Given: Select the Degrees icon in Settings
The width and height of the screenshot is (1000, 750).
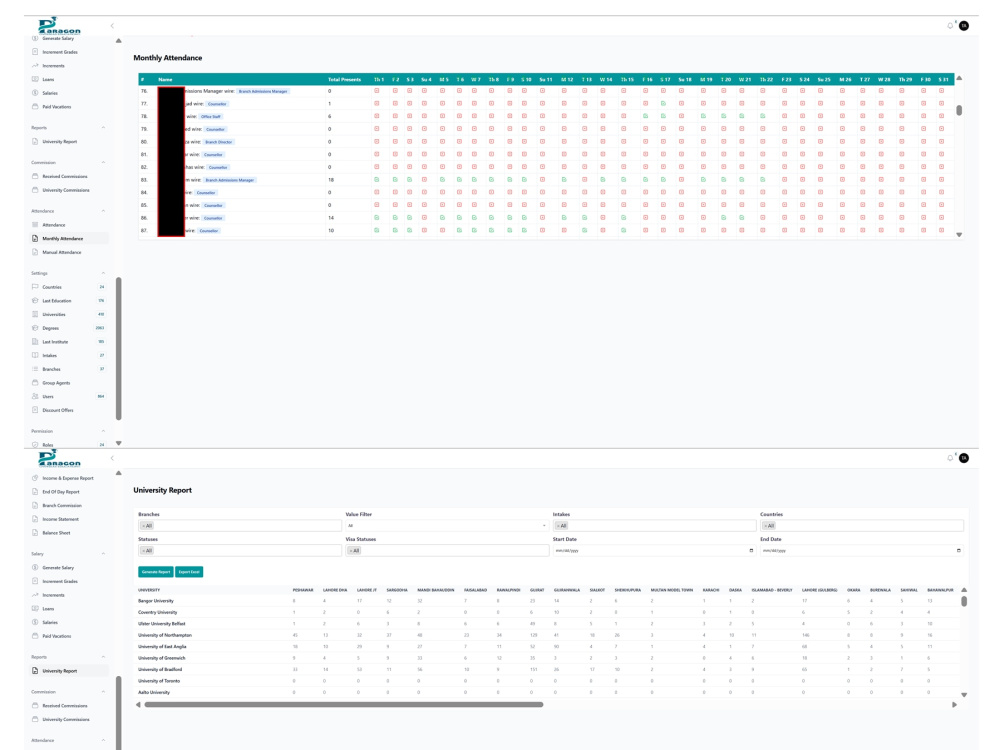Looking at the screenshot, I should click(35, 328).
